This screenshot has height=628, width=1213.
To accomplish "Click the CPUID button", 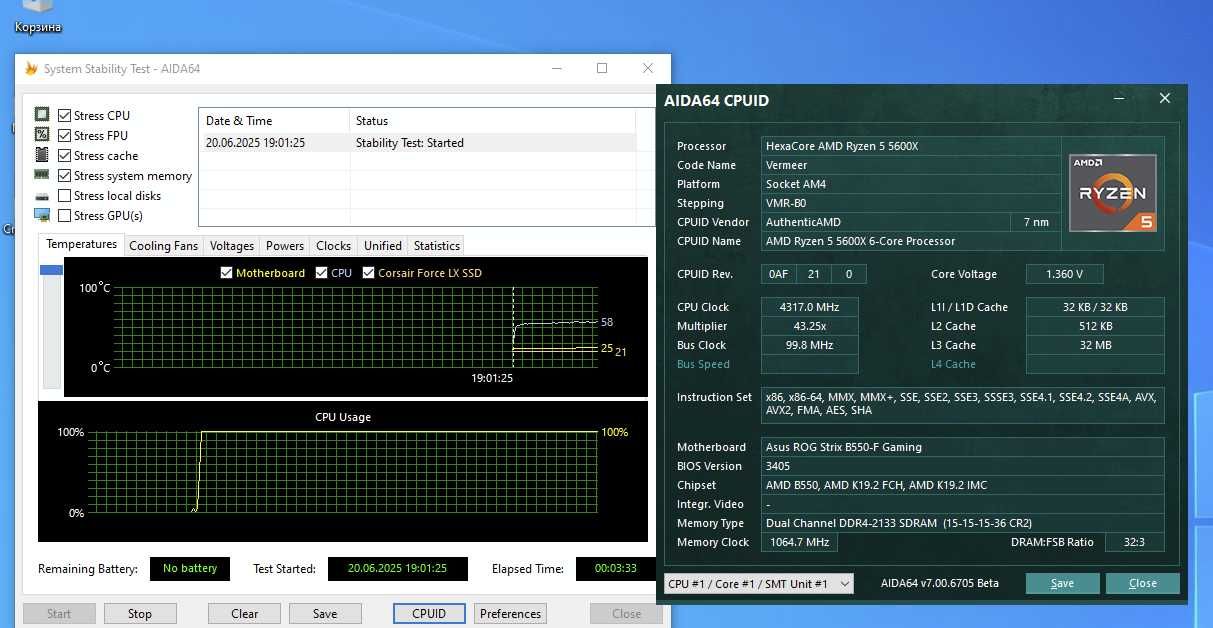I will click(x=429, y=614).
